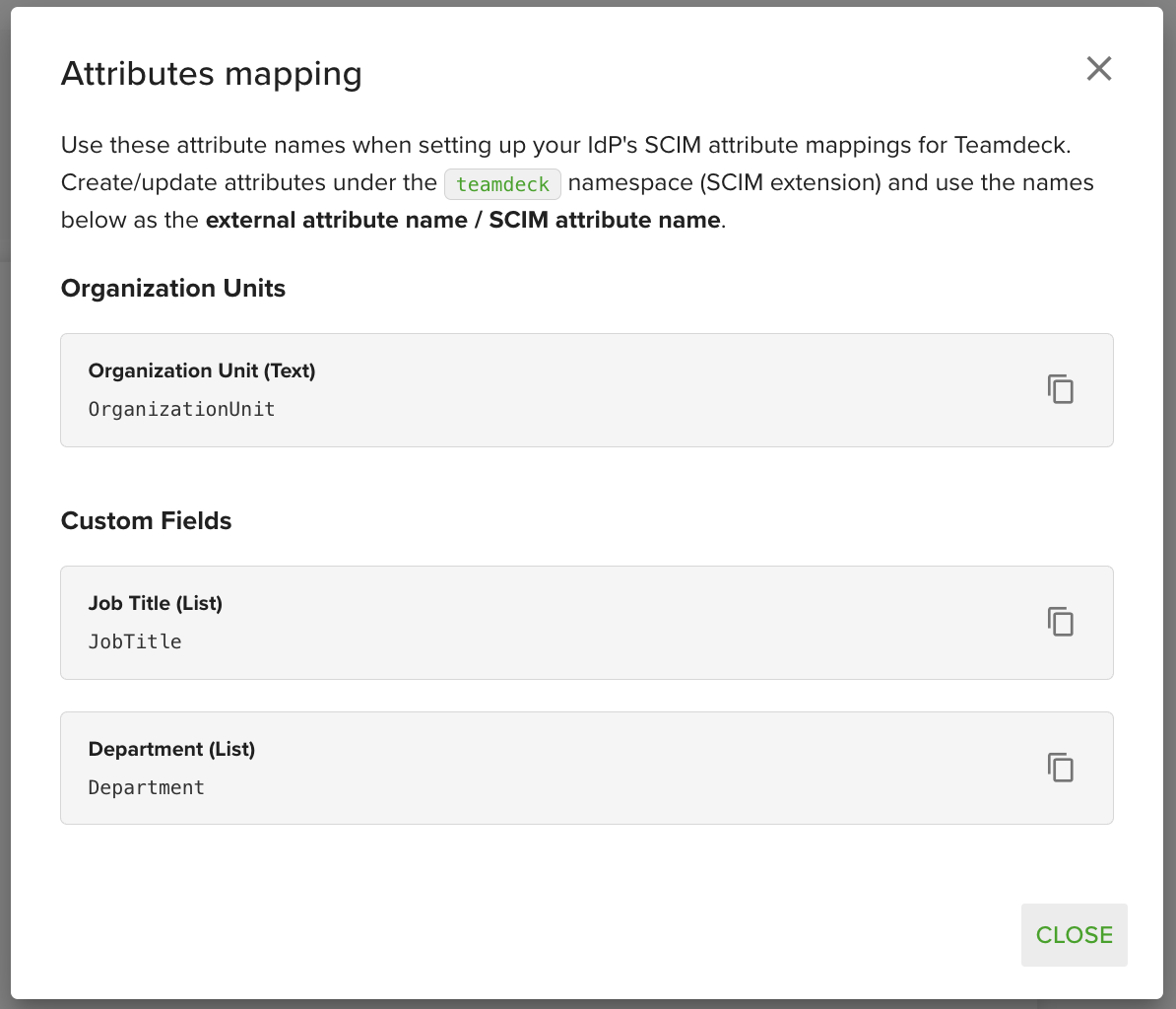
Task: Click the OrganizationUnit monospace value
Action: (x=181, y=409)
